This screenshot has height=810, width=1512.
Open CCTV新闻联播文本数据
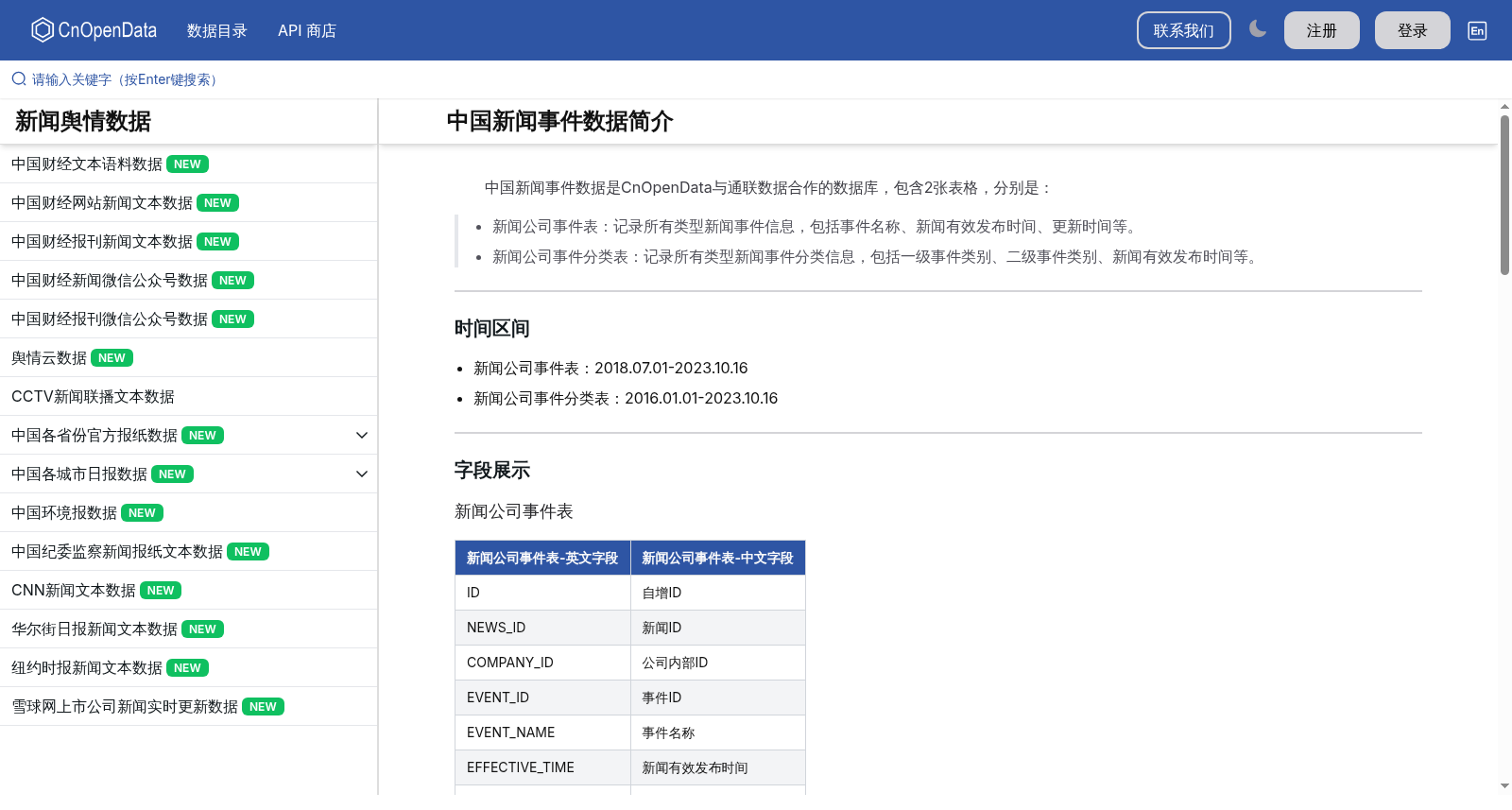click(x=93, y=396)
